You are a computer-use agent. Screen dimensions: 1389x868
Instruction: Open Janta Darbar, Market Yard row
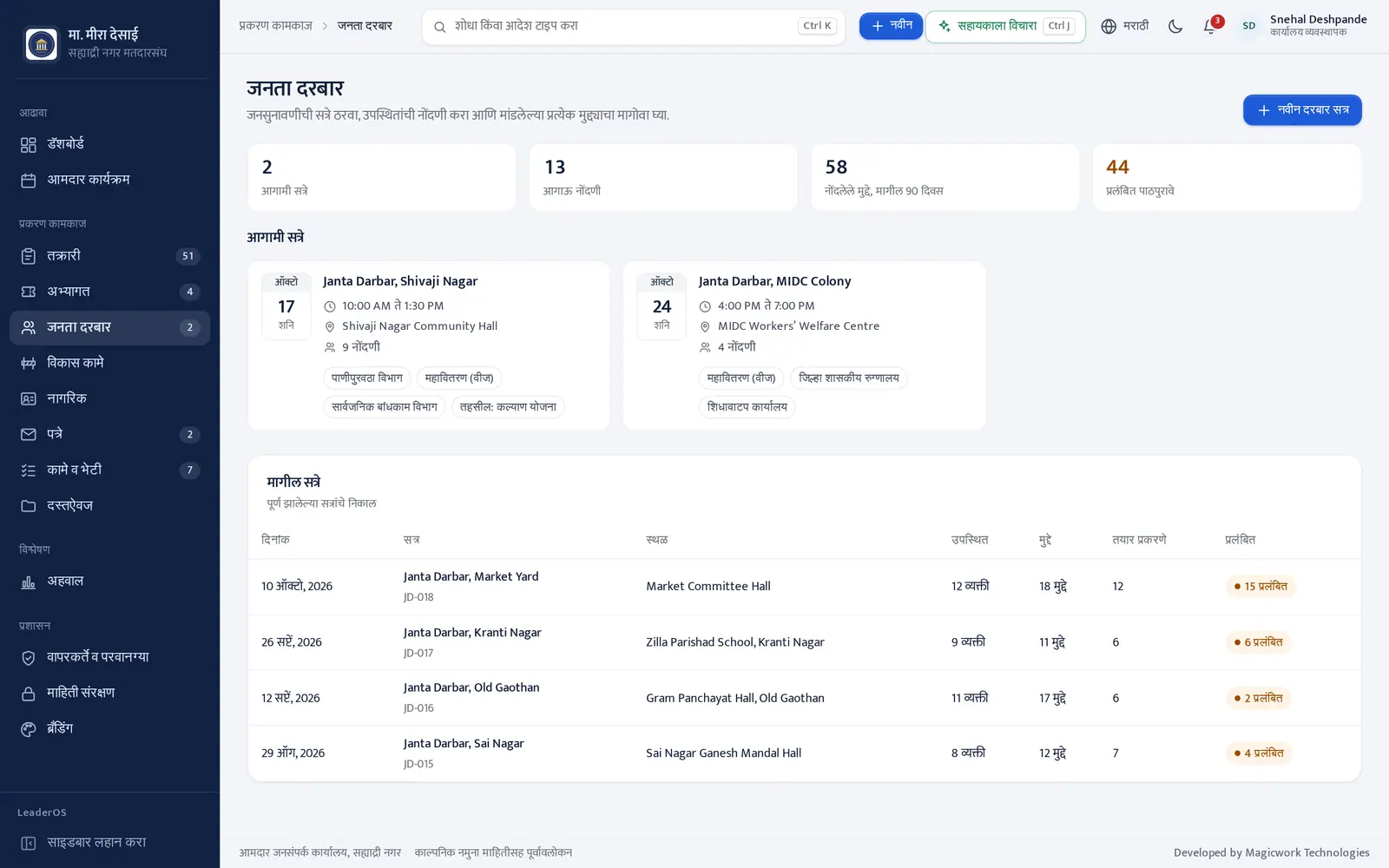[x=804, y=586]
